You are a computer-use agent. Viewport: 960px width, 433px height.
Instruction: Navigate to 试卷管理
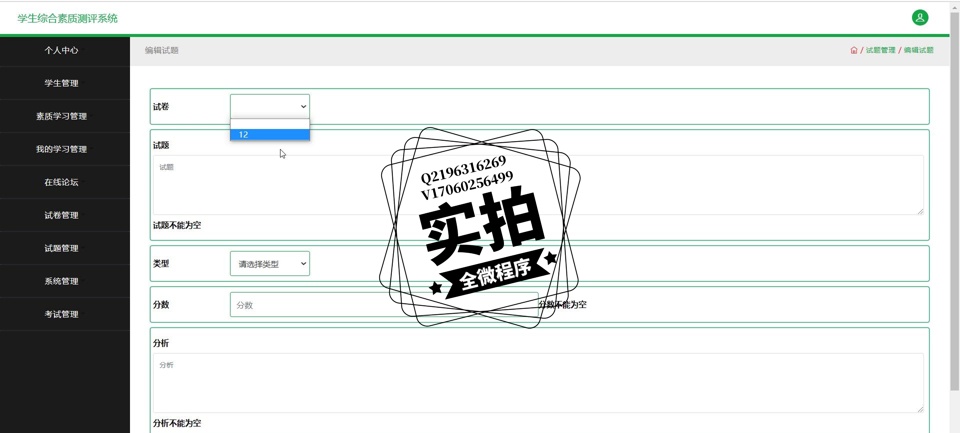pos(62,215)
